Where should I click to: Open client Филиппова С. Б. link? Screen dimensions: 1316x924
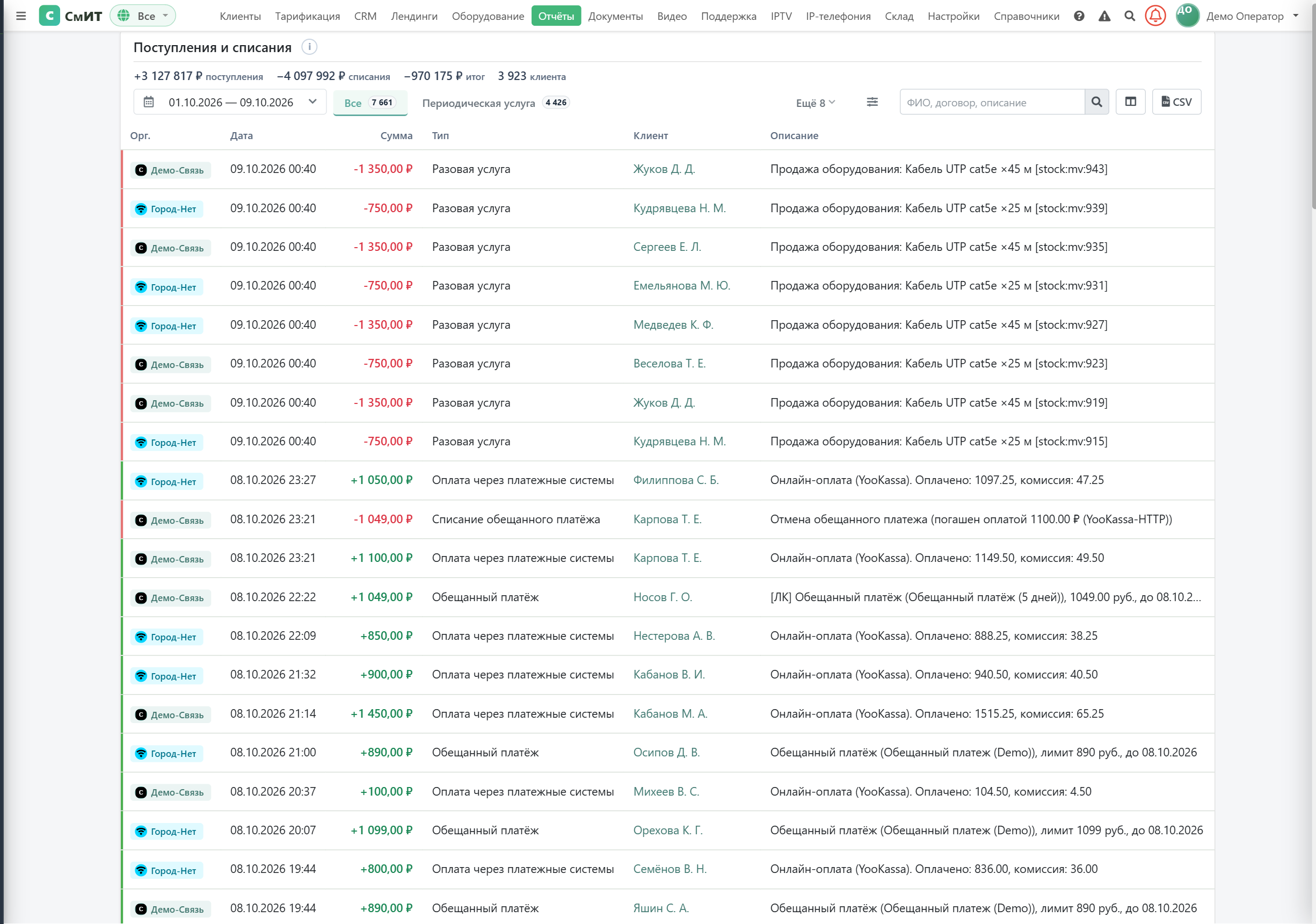[x=675, y=480]
